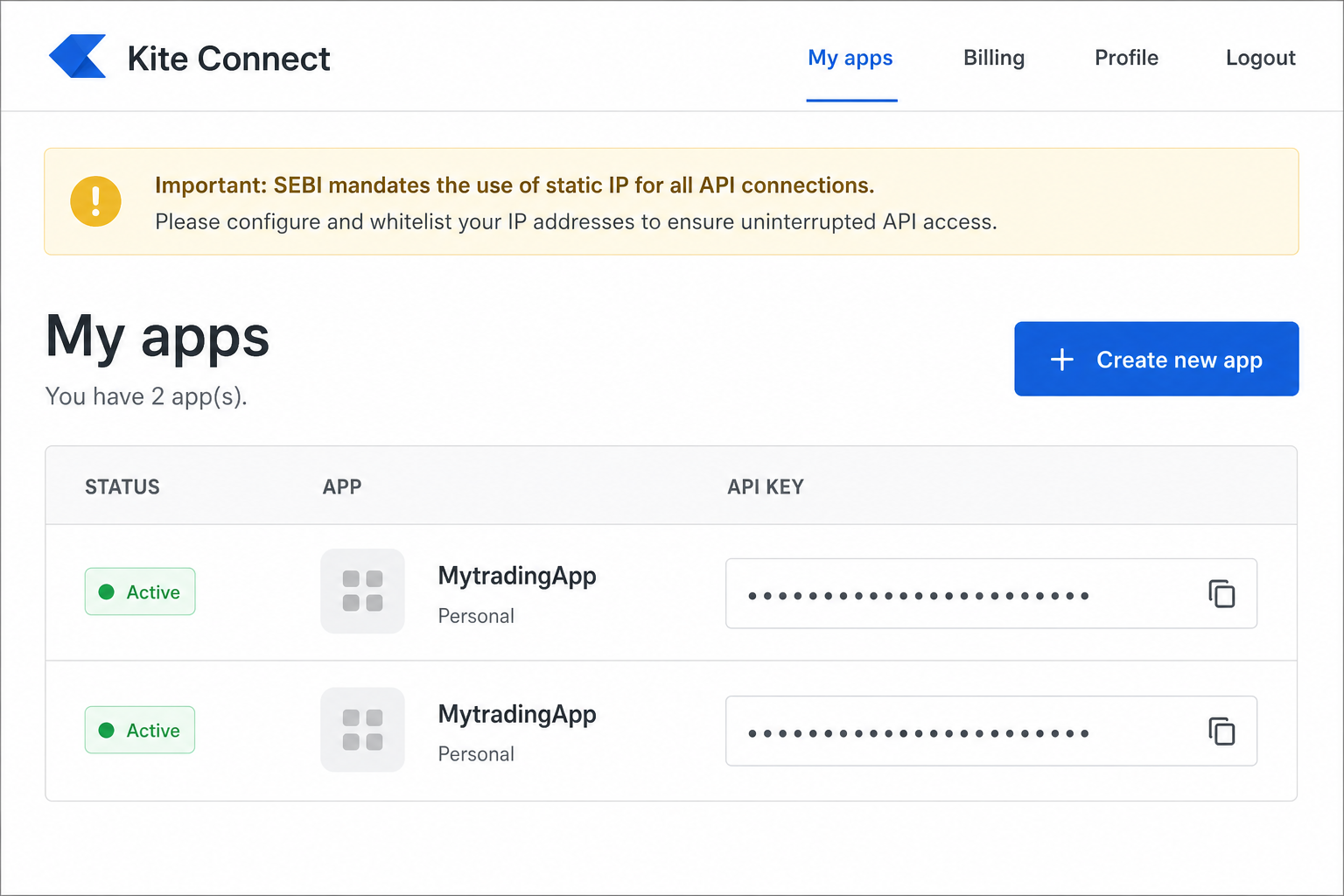Viewport: 1344px width, 896px height.
Task: Go to the Billing tab
Action: 994,58
